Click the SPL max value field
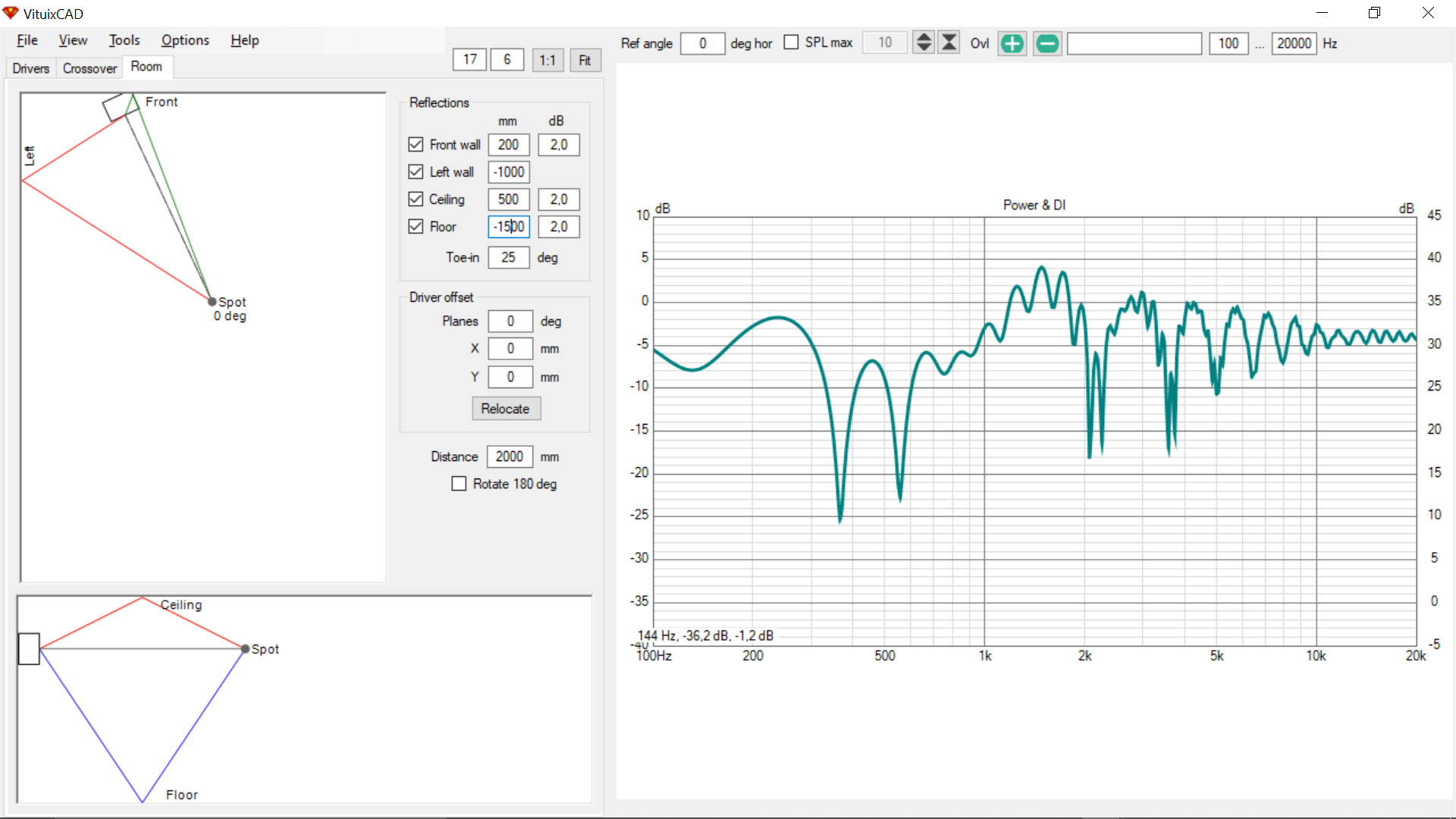Screen dimensions: 1456x819 coord(885,42)
